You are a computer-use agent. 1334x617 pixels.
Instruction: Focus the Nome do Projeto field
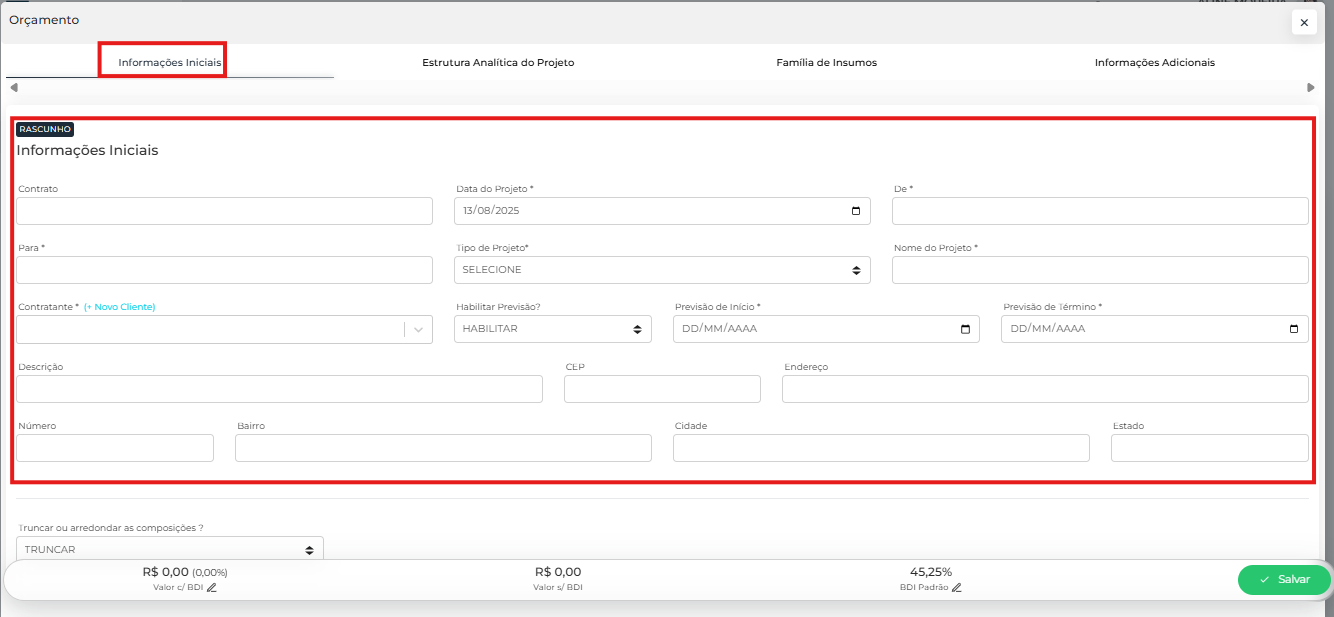point(1099,270)
